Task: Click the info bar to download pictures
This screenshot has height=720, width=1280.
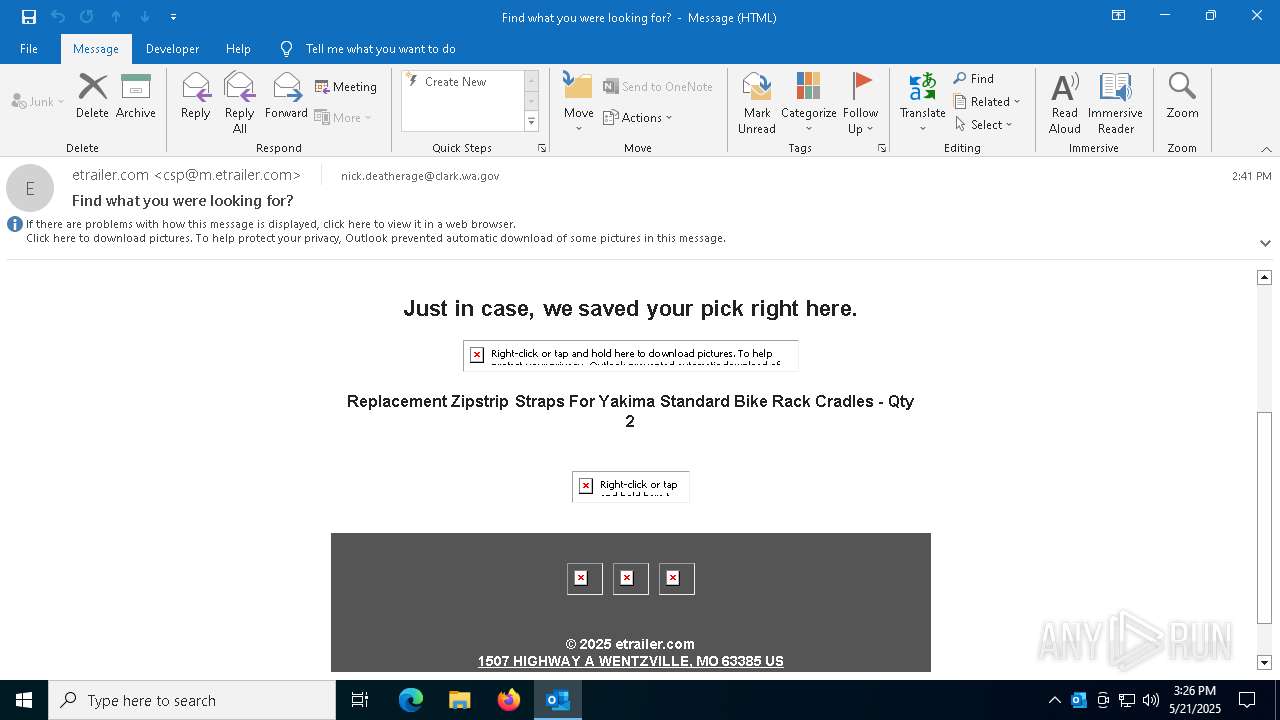Action: pos(376,239)
